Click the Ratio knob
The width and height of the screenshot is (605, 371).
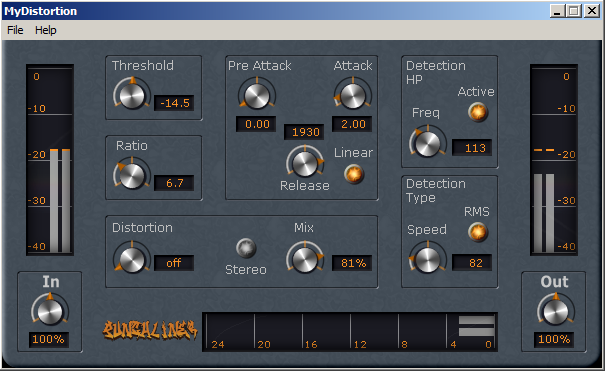click(x=132, y=175)
